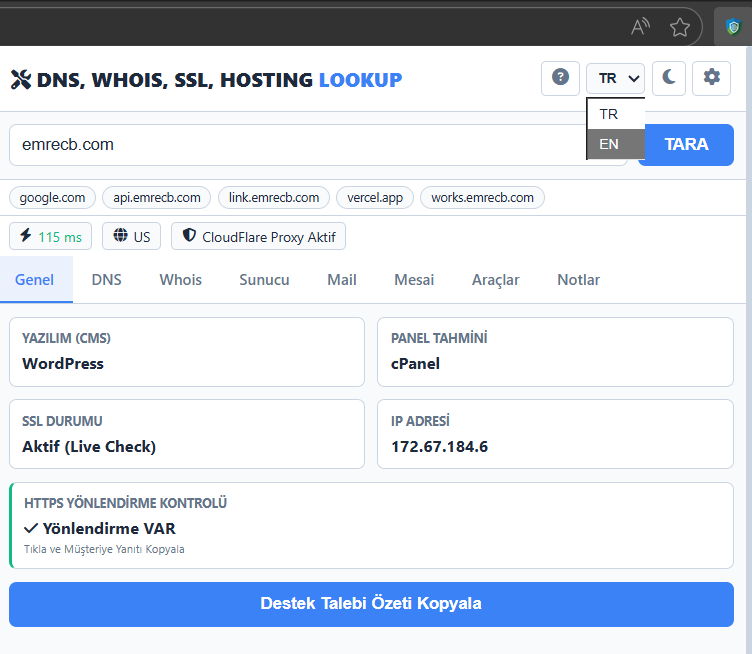
Task: Click the CloudFlare Proxy Aktif badge
Action: pyautogui.click(x=258, y=237)
